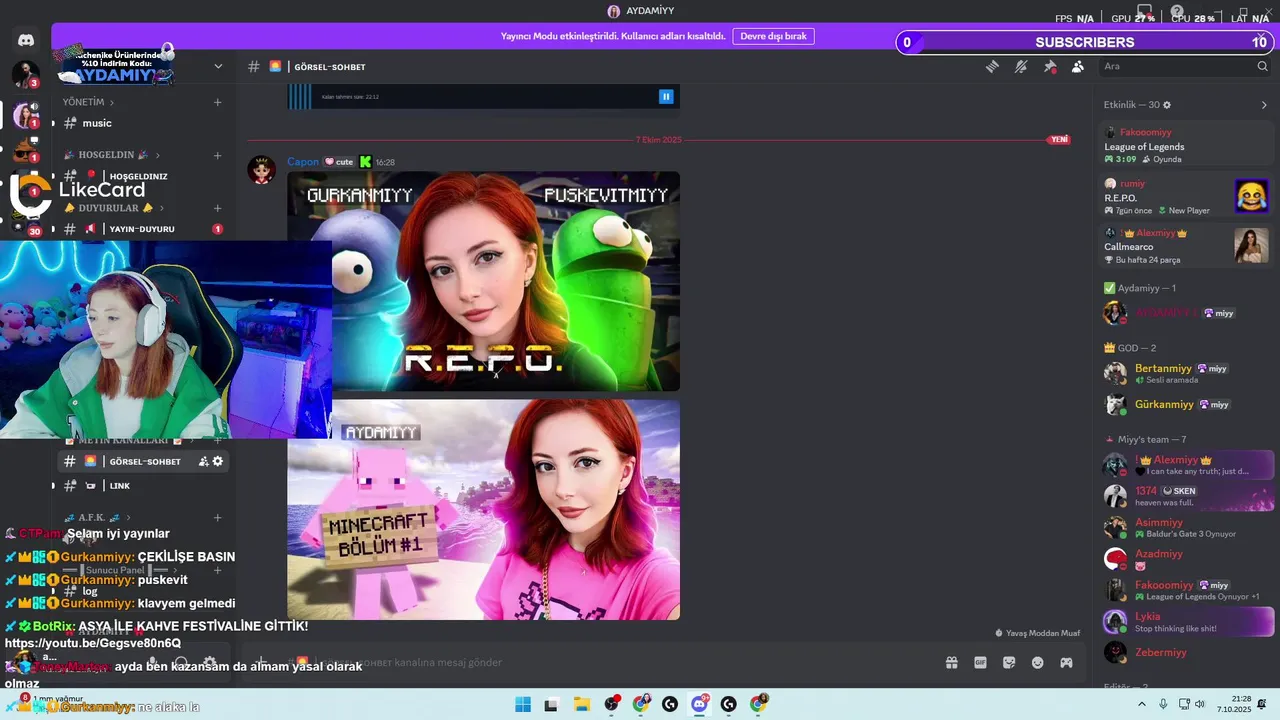This screenshot has height=720, width=1280.
Task: Open Task View on taskbar
Action: click(551, 704)
